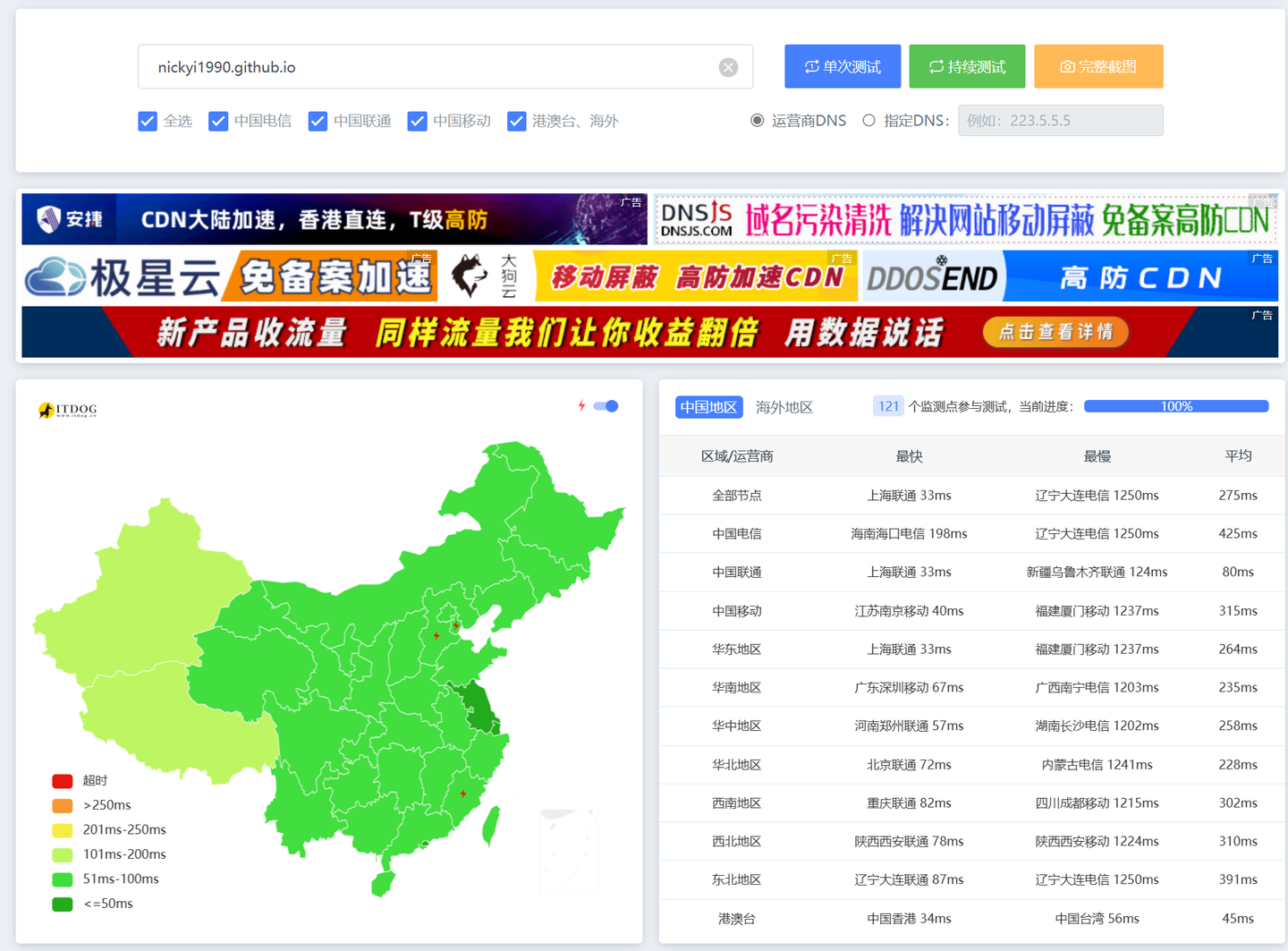Select the 指定DNS radio button

pyautogui.click(x=869, y=120)
